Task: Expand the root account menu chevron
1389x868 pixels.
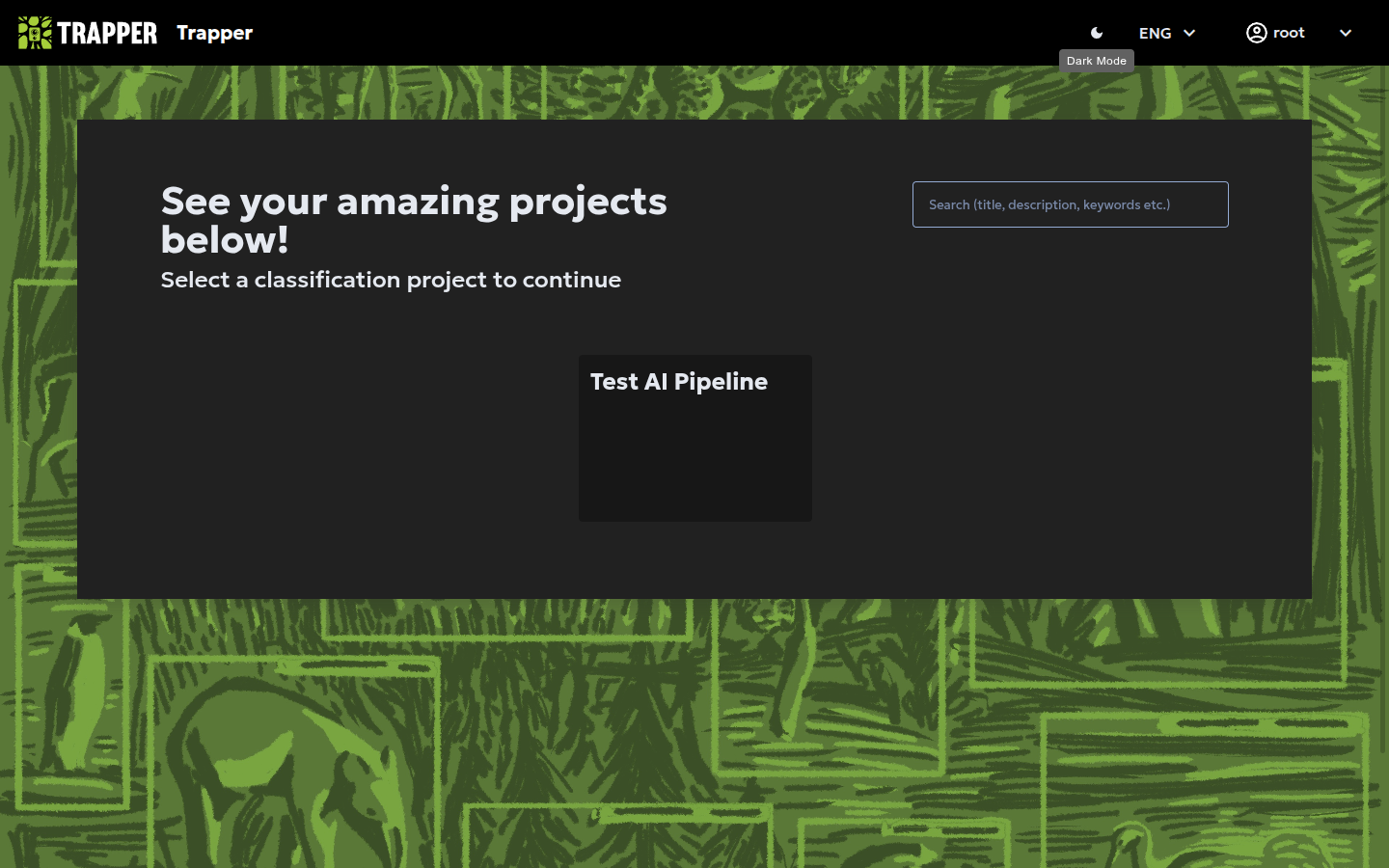Action: (x=1346, y=33)
